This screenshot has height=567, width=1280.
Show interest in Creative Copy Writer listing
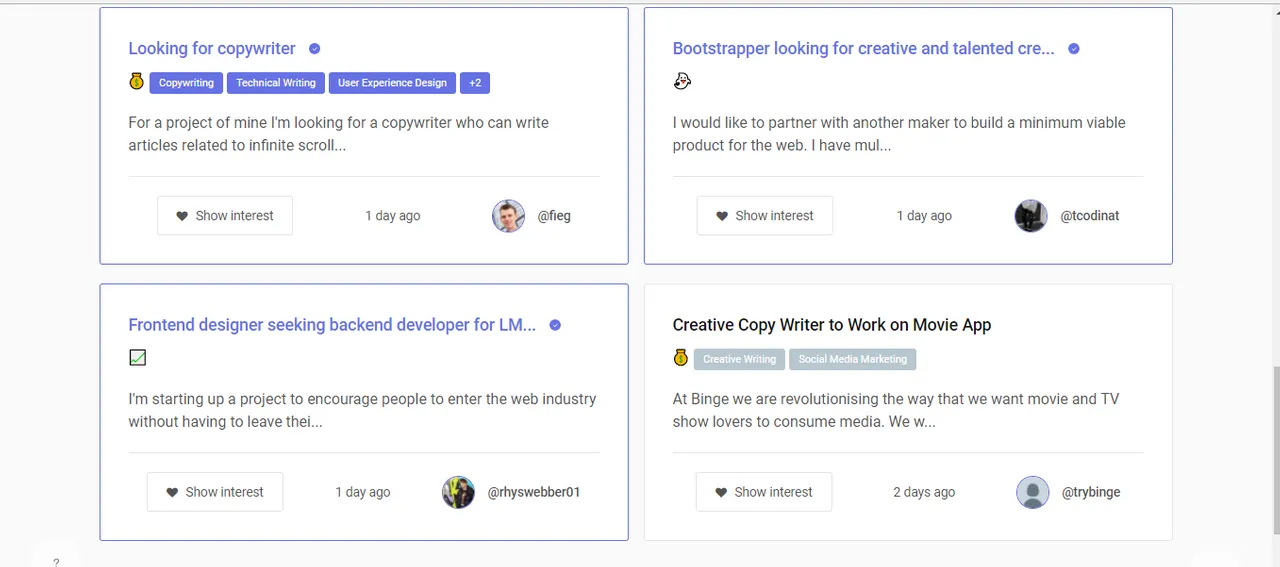pyautogui.click(x=763, y=492)
